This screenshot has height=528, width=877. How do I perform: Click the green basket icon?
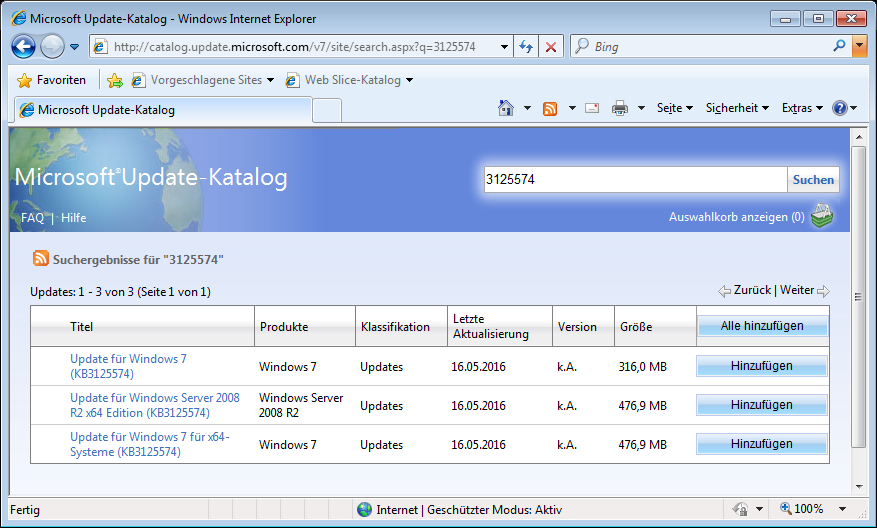[x=822, y=216]
